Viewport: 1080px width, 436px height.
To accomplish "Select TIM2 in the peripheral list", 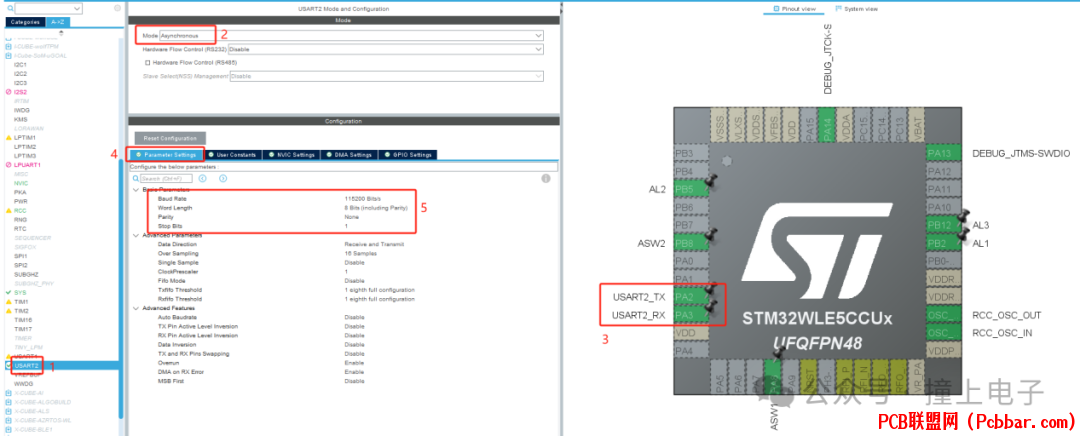I will [21, 311].
